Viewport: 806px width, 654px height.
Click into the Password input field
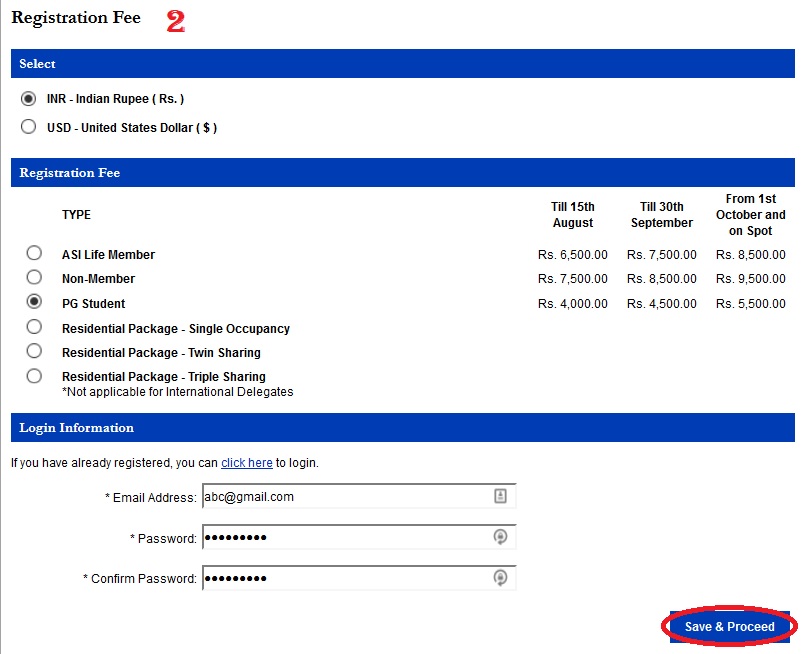tap(345, 538)
